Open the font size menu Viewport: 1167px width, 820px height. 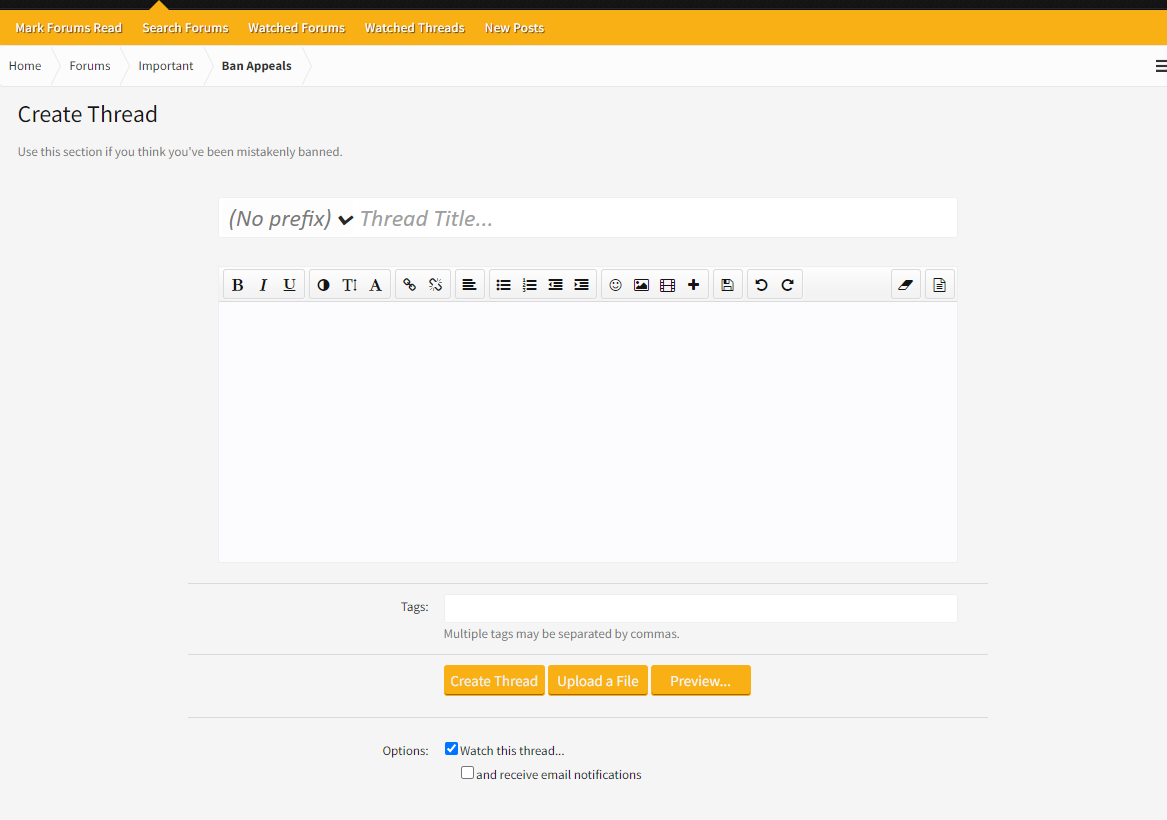pyautogui.click(x=349, y=285)
